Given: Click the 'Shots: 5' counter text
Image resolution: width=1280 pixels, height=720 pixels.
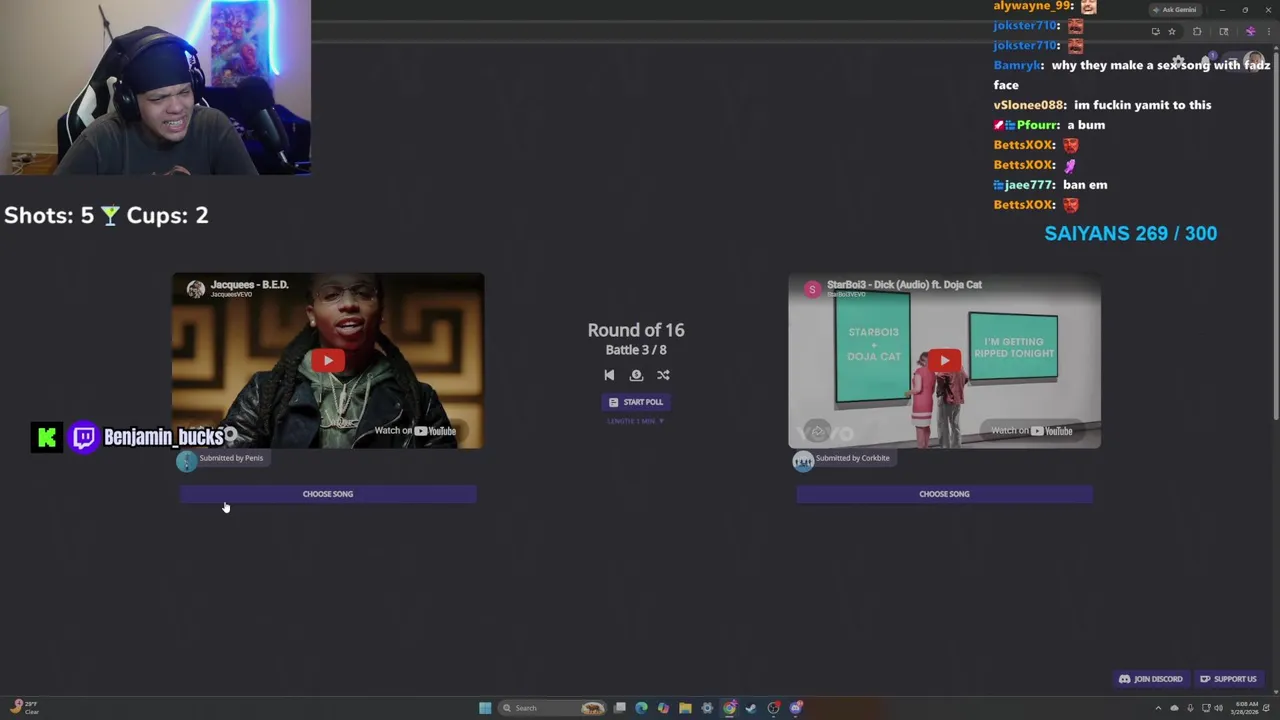Looking at the screenshot, I should point(49,215).
